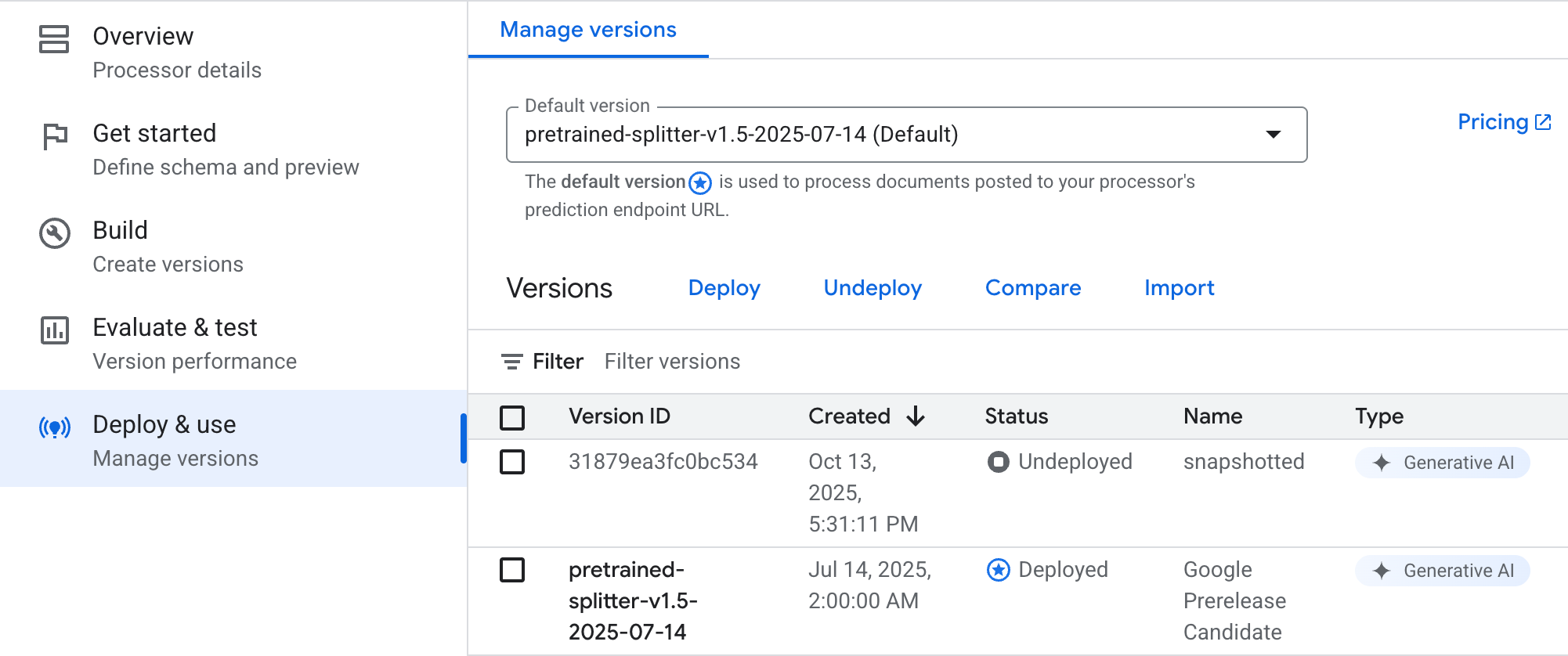Click the Compare versions button
The image size is (1568, 656).
click(x=1032, y=288)
